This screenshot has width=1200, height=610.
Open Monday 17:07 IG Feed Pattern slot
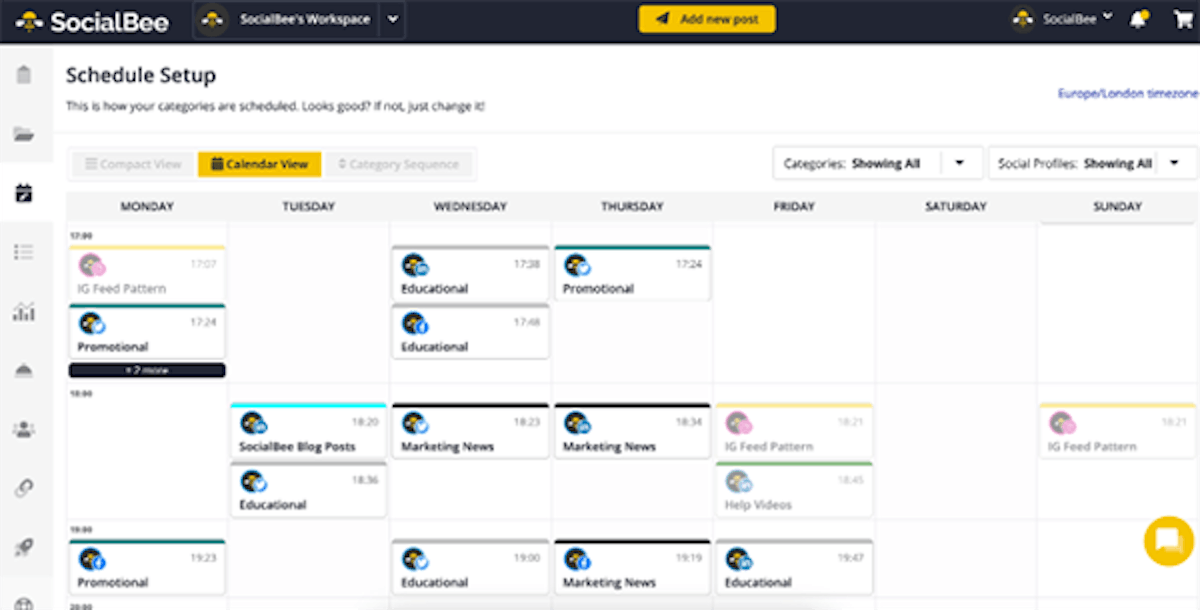pyautogui.click(x=147, y=273)
